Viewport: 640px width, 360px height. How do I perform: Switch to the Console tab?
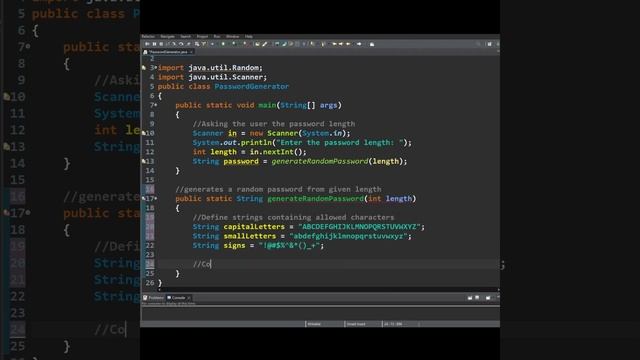[x=177, y=298]
